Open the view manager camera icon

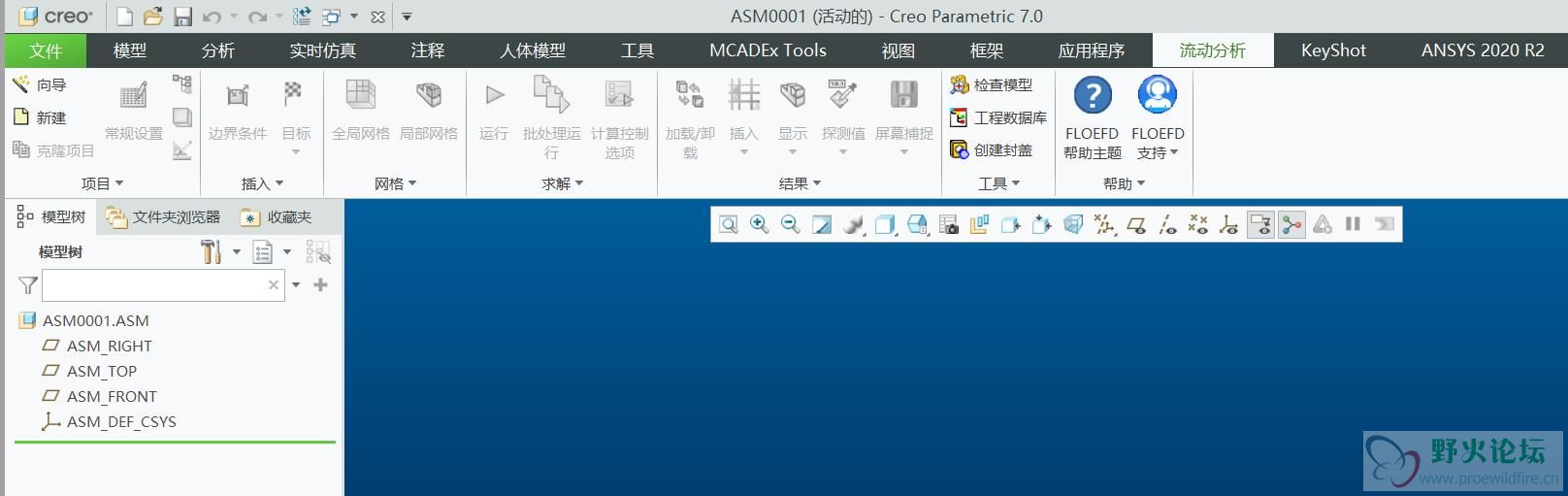click(x=949, y=225)
